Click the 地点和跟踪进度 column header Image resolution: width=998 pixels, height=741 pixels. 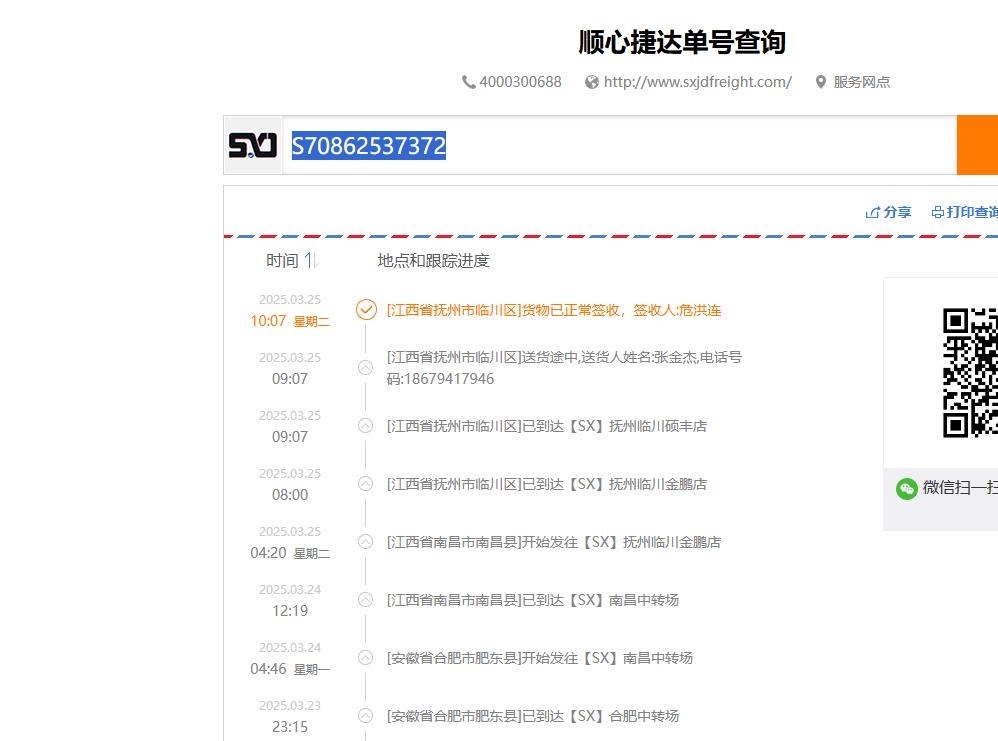[433, 260]
